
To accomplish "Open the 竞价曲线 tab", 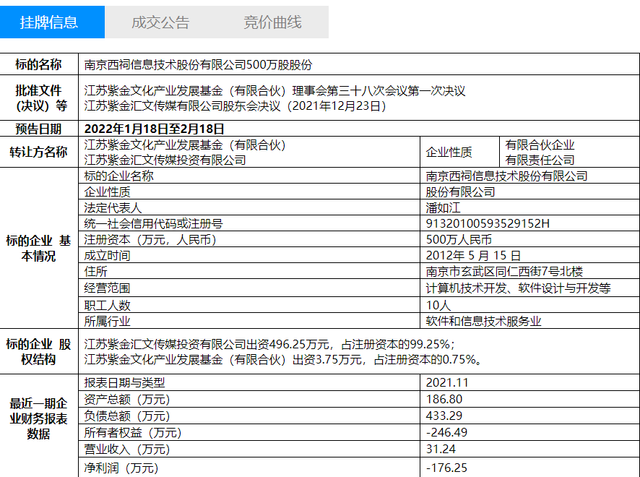I will coord(272,22).
